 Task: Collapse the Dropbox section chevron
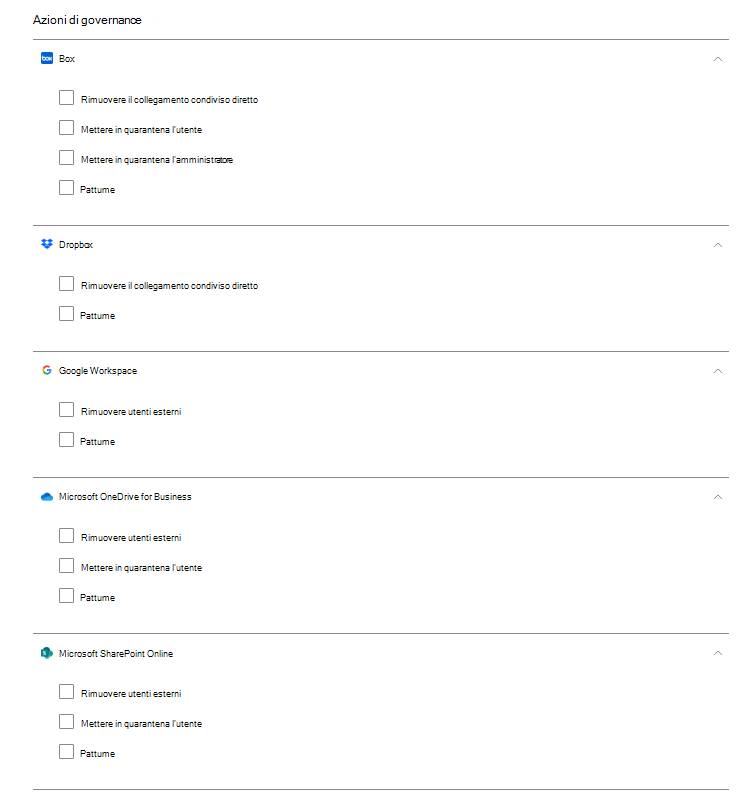tap(718, 245)
